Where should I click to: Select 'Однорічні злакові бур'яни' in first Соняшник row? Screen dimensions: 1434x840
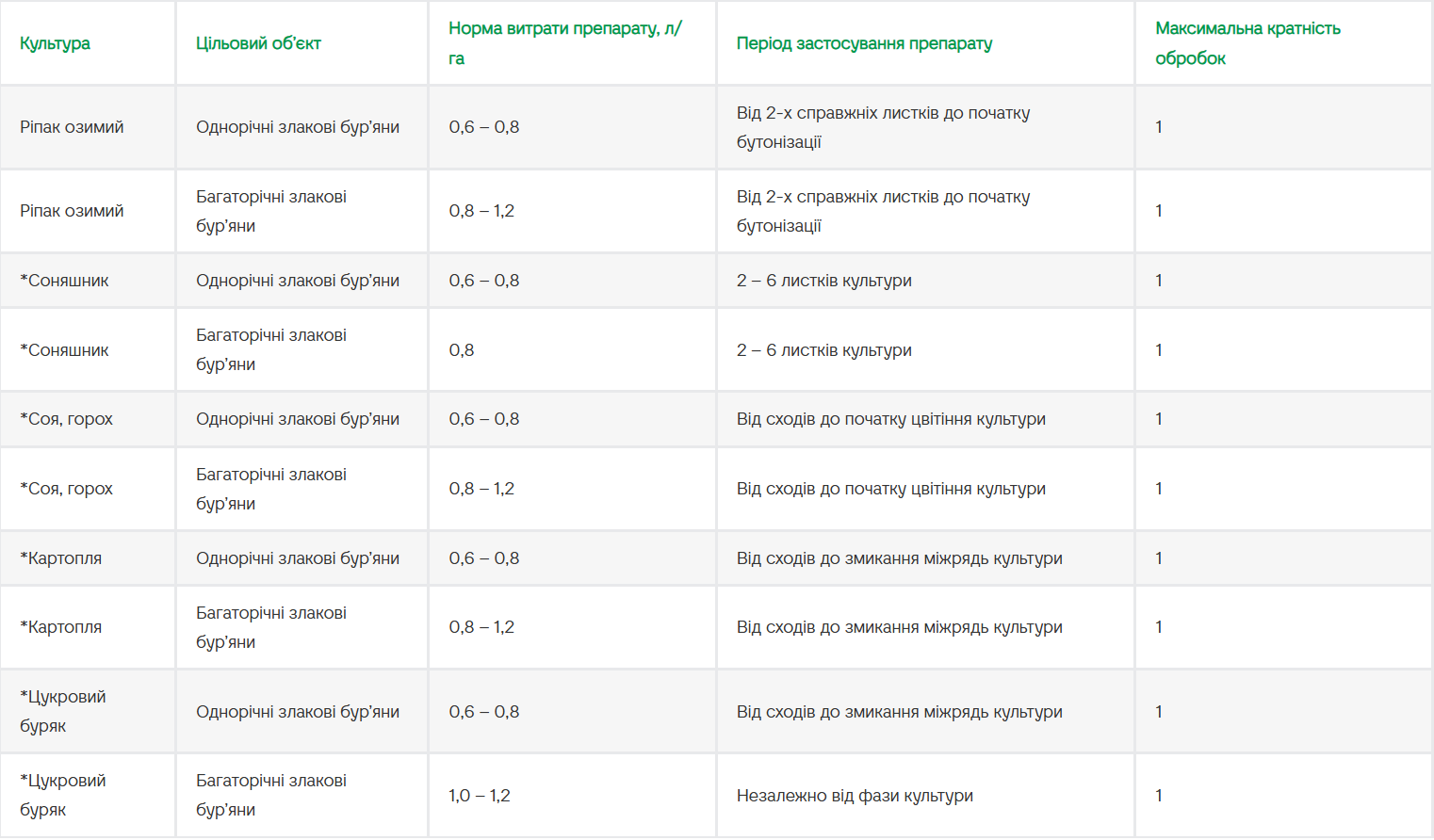(x=298, y=281)
